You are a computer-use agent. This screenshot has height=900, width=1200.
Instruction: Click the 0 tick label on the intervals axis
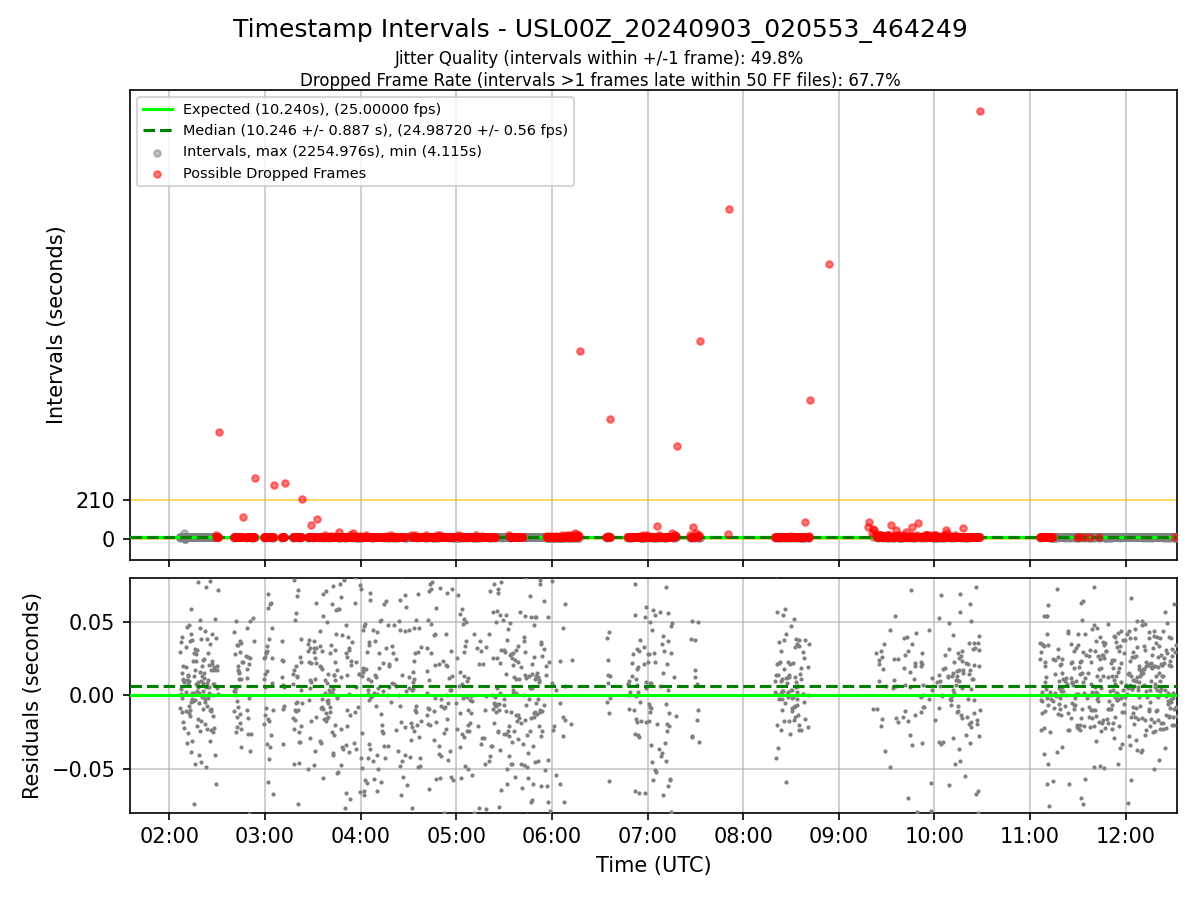pyautogui.click(x=110, y=539)
